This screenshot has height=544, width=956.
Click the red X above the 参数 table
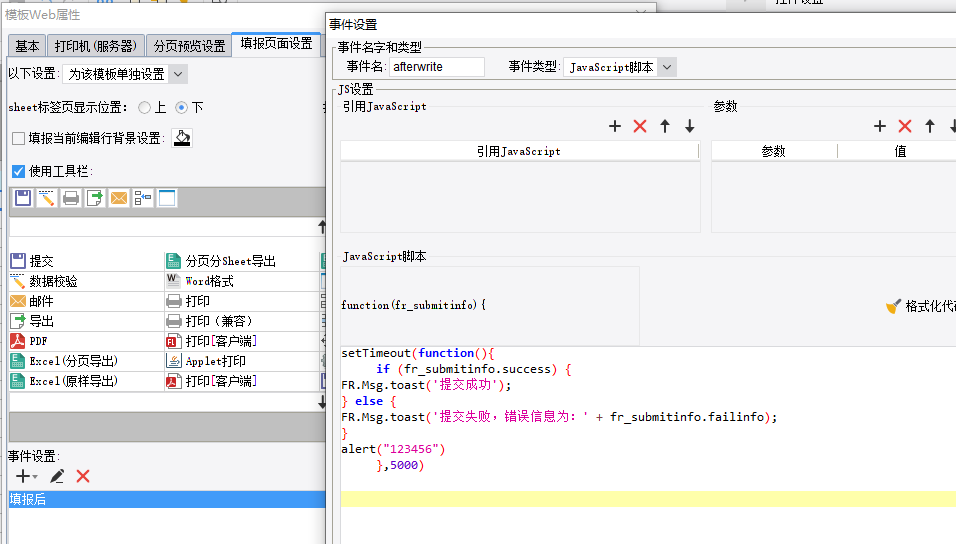tap(905, 126)
